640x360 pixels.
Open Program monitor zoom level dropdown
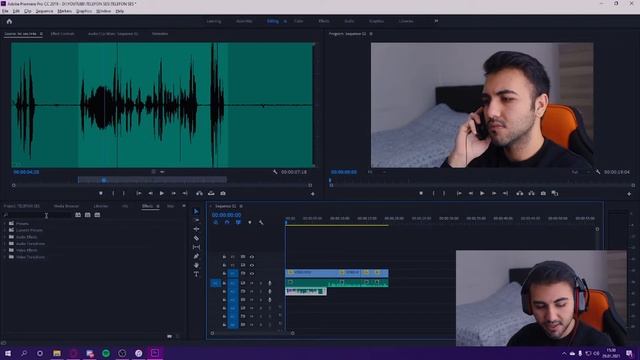[377, 172]
